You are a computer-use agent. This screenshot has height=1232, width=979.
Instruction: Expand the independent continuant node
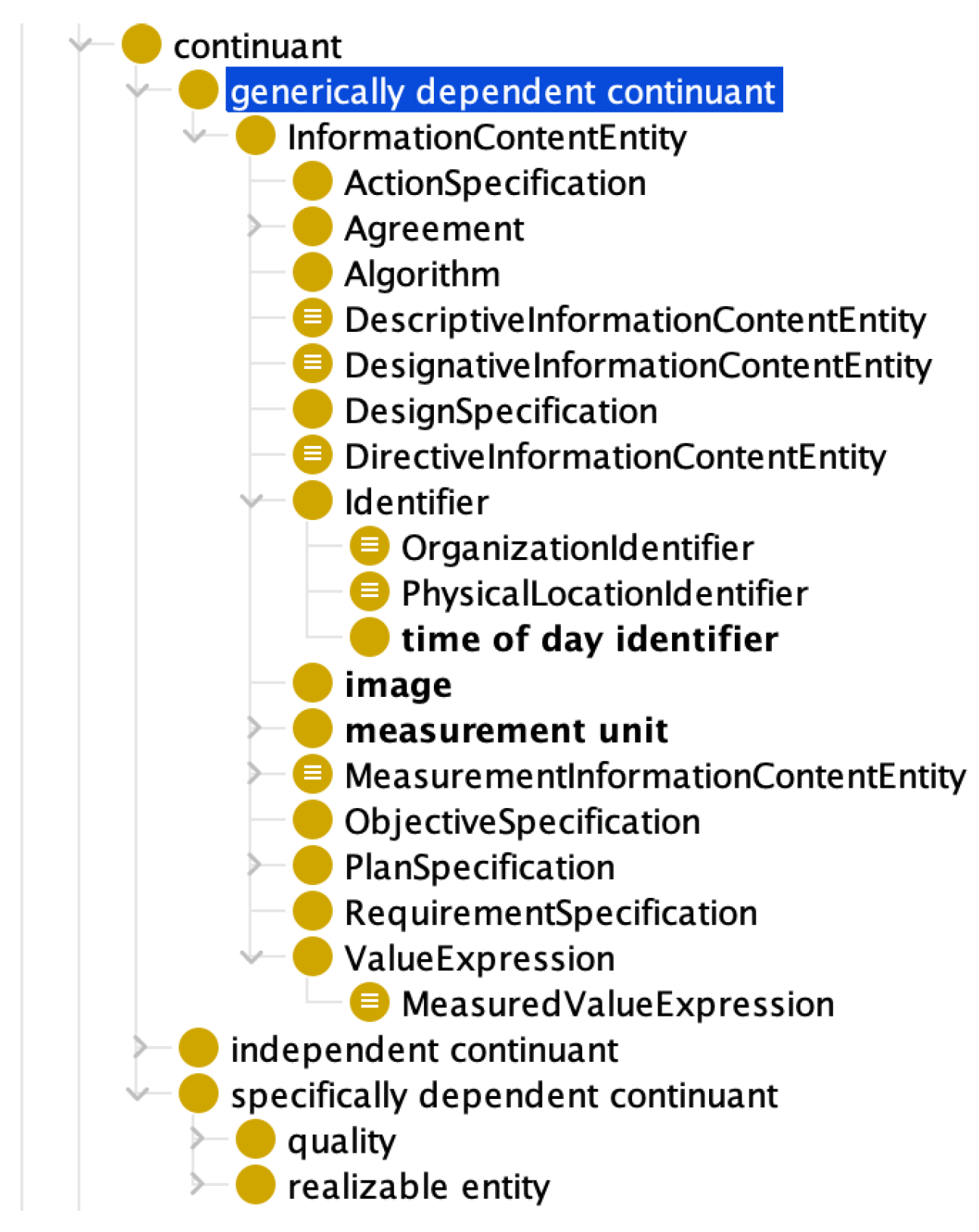coord(140,1048)
